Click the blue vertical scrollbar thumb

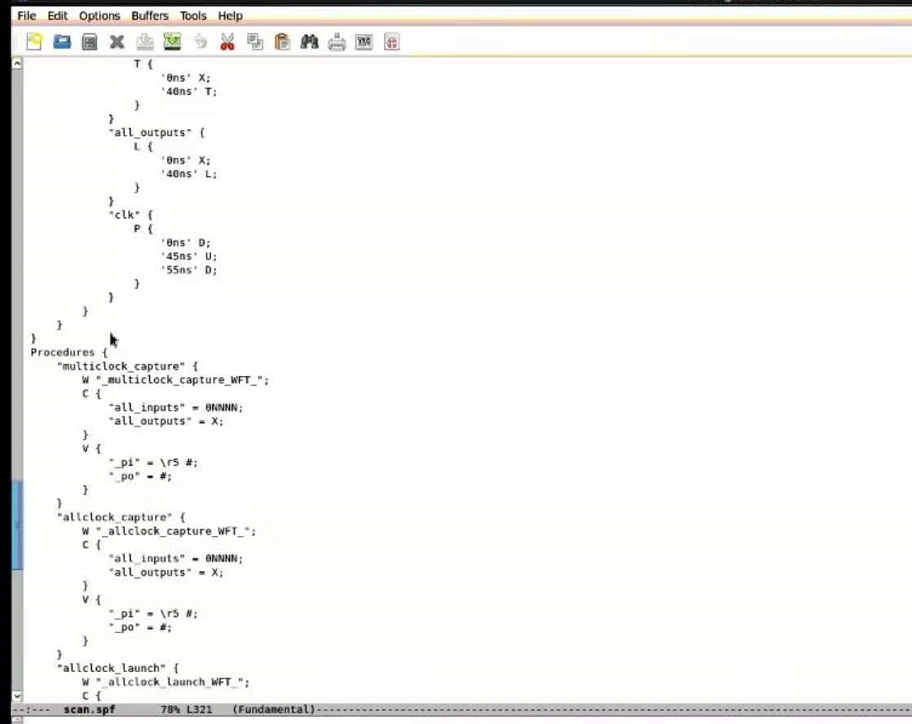coord(17,525)
